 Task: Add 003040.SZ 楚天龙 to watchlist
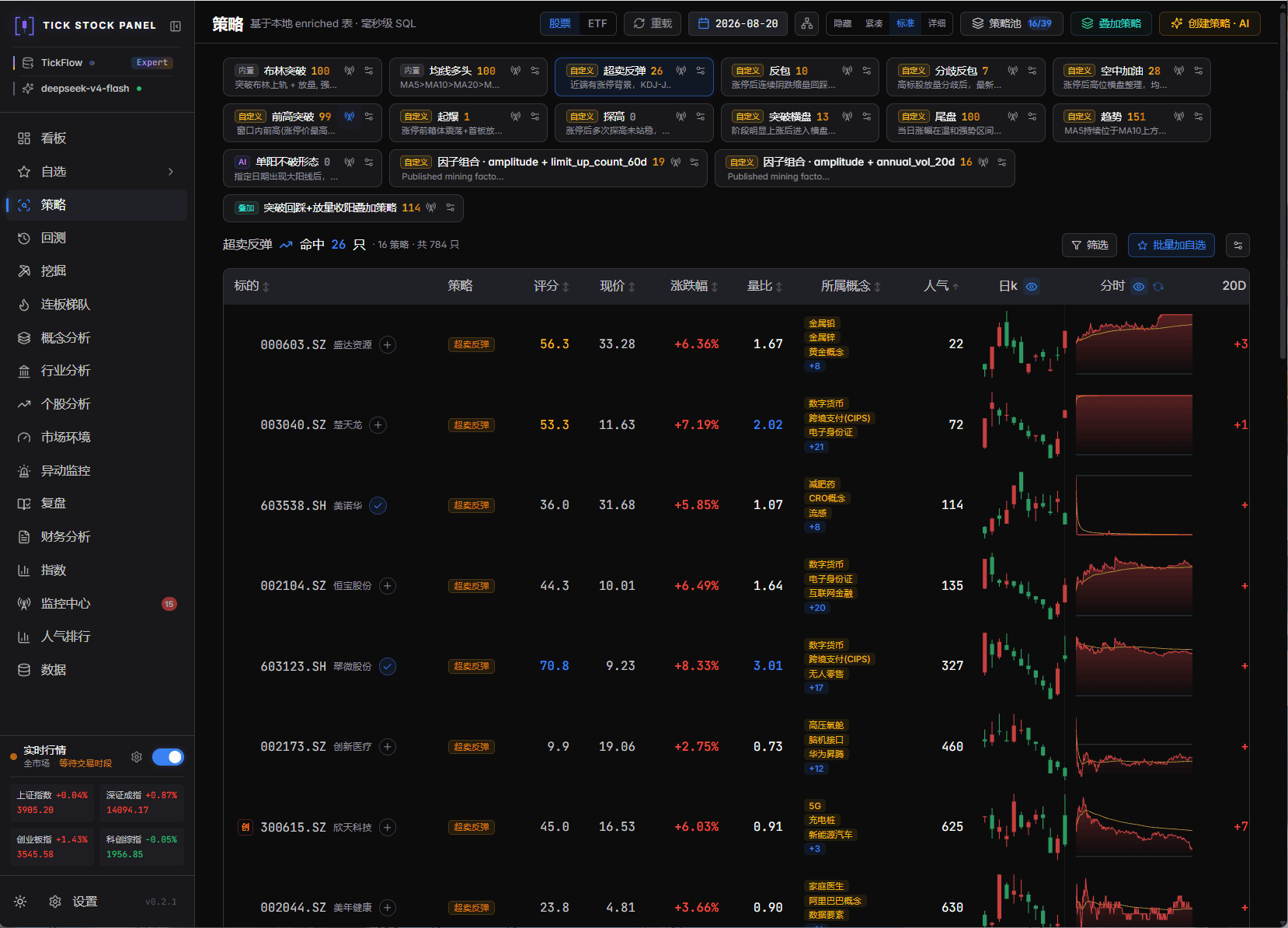(378, 425)
